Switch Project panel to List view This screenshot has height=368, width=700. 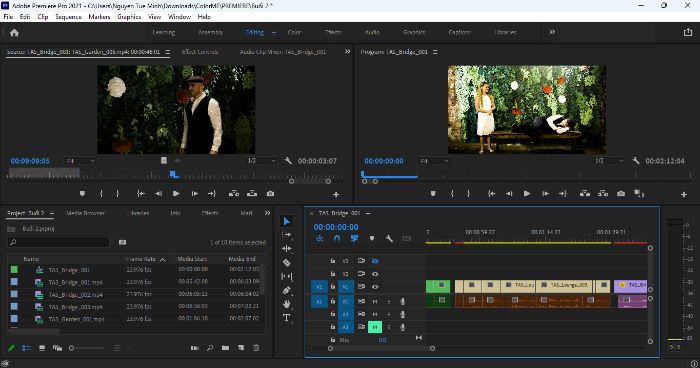coord(27,348)
